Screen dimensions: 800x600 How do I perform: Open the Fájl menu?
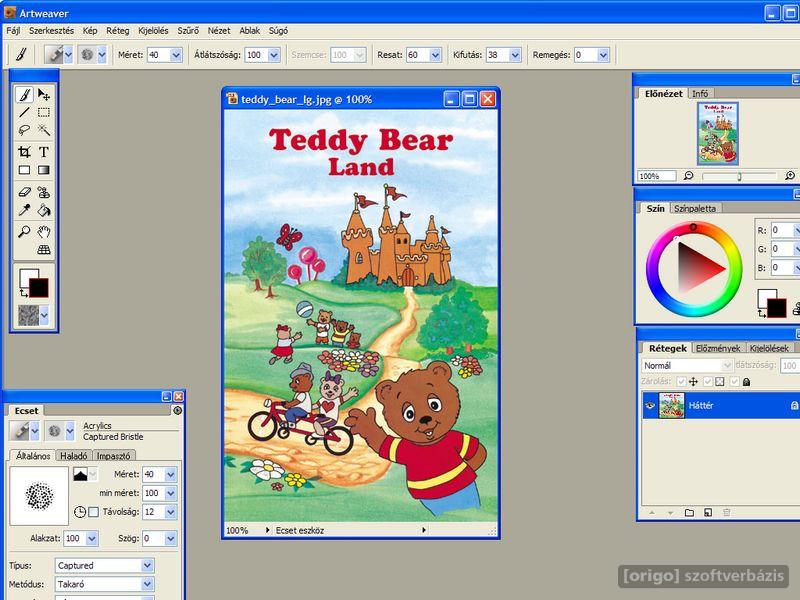[x=13, y=31]
